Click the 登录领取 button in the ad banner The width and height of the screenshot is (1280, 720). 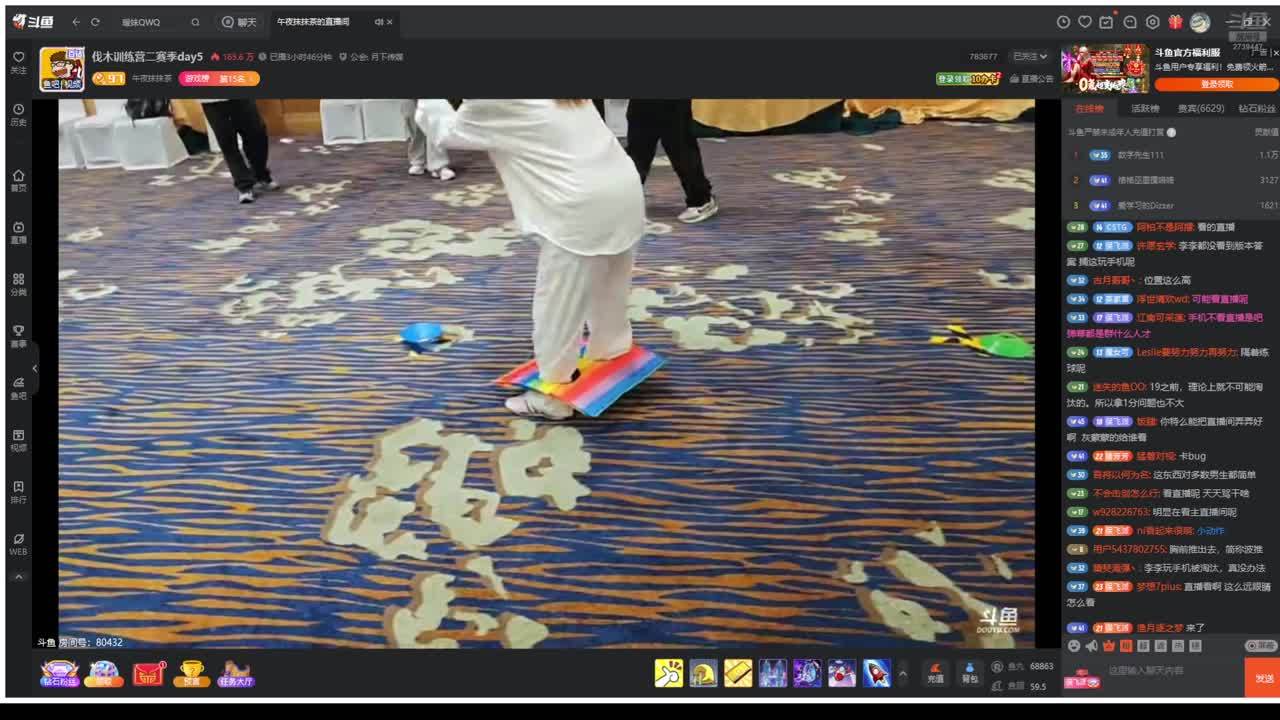pos(1215,85)
